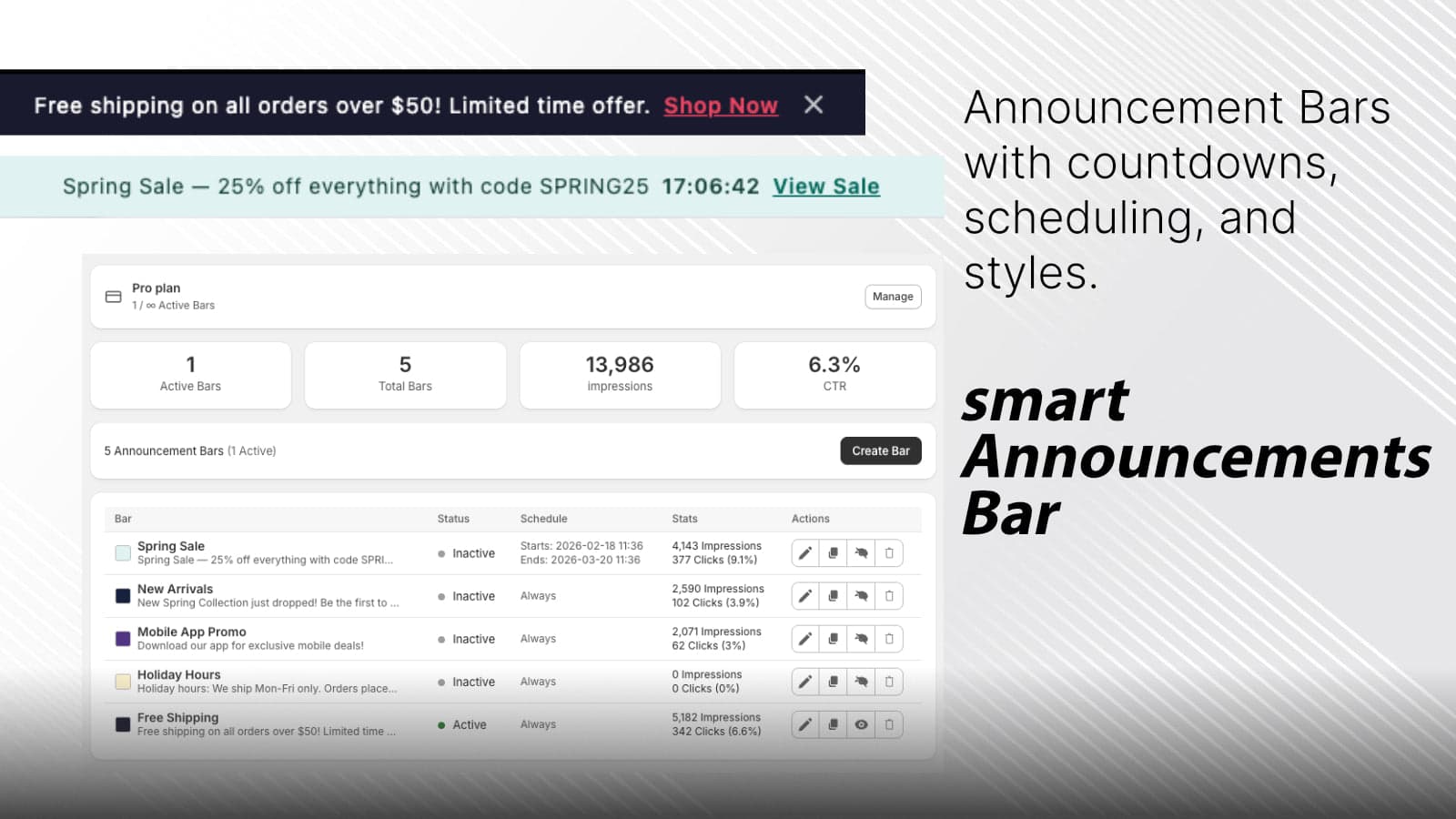Screen dimensions: 1456x819
Task: Open the View Sale link
Action: point(826,187)
